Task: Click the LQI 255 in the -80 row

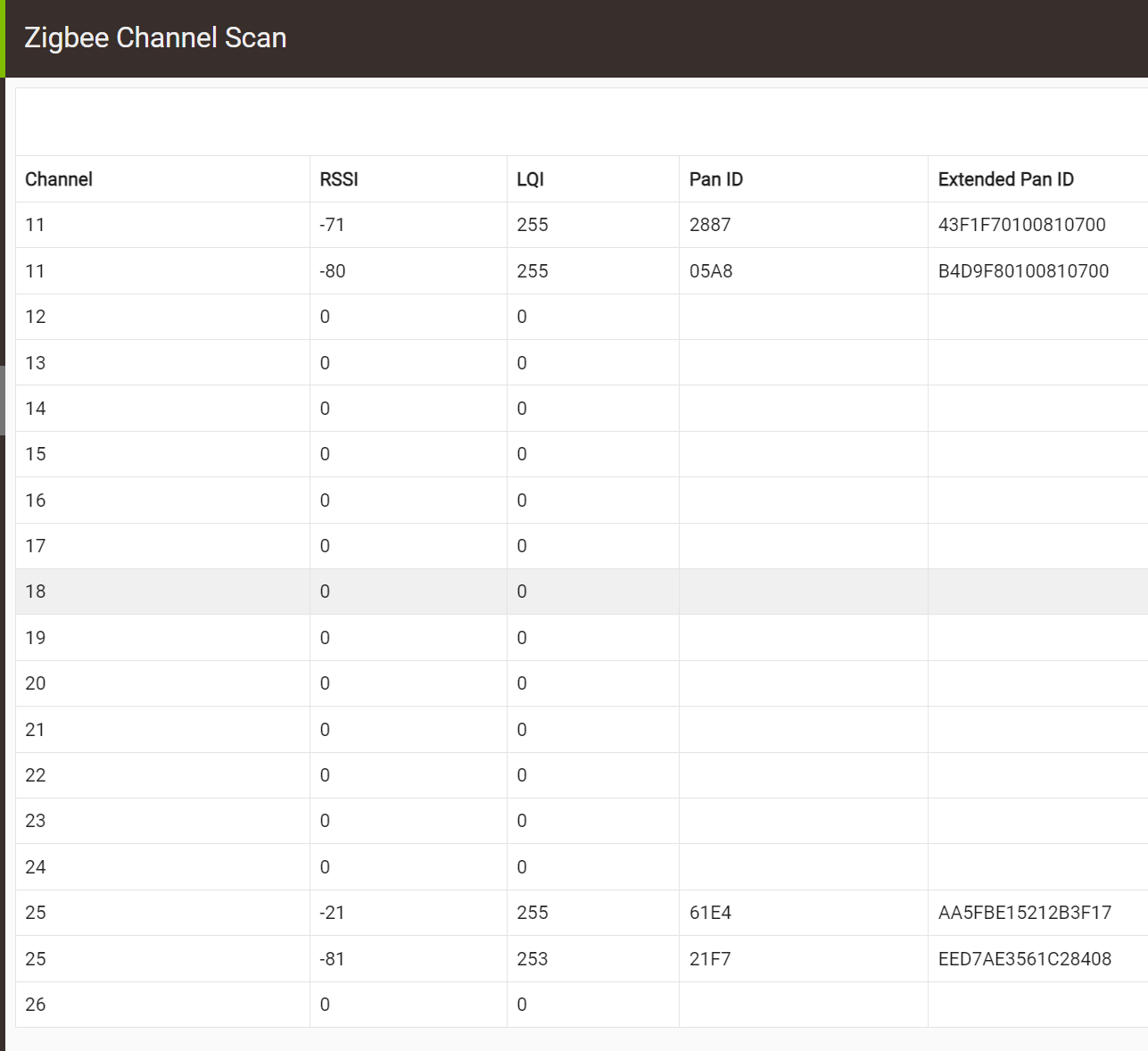Action: [533, 271]
